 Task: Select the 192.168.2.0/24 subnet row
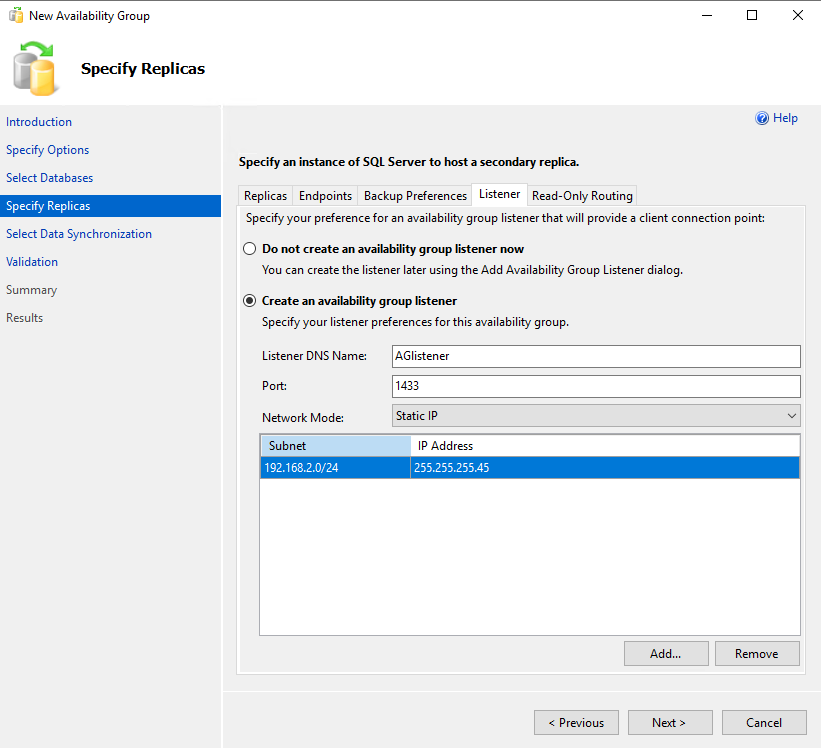(x=335, y=467)
